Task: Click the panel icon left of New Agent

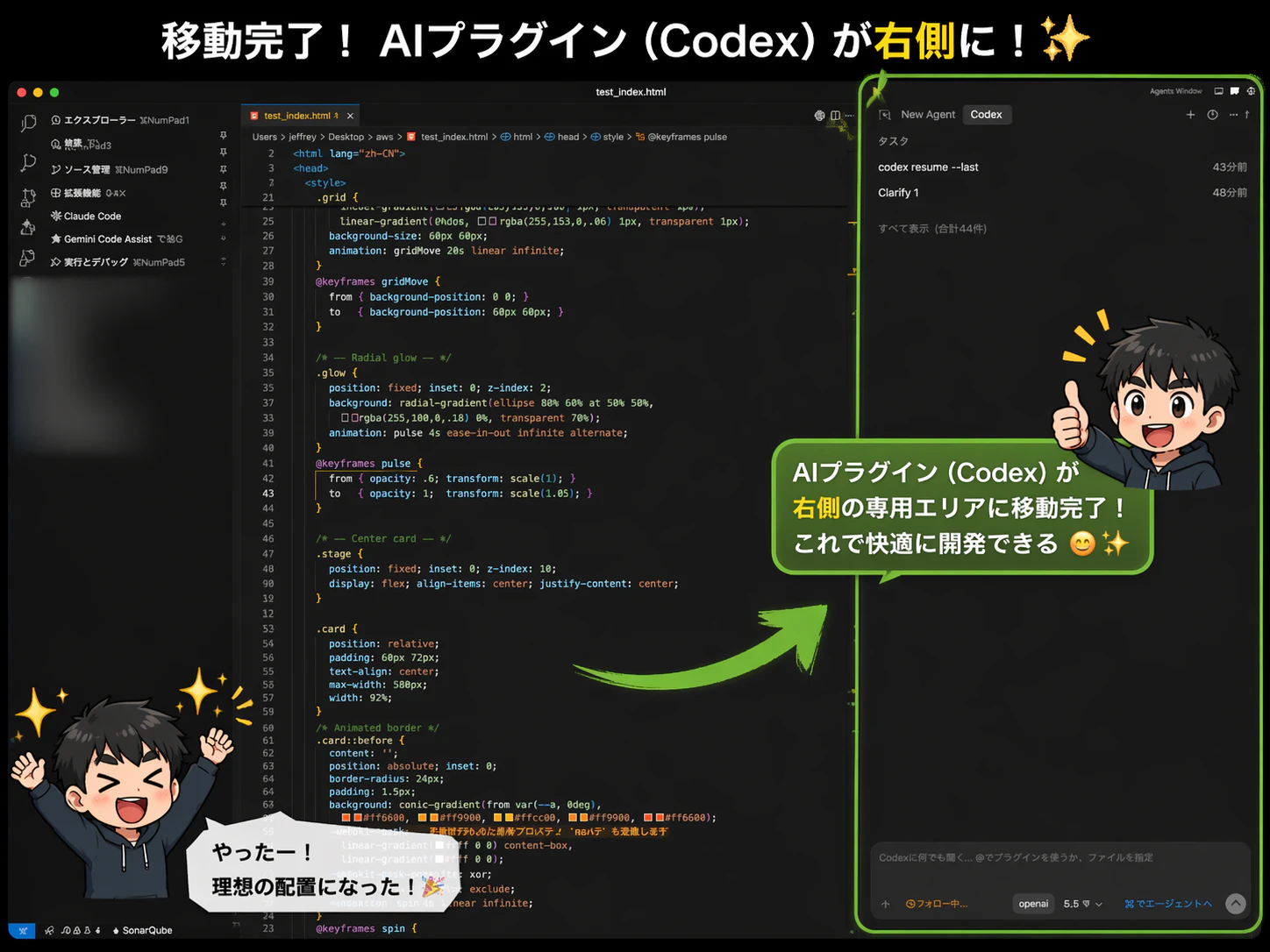Action: (885, 115)
